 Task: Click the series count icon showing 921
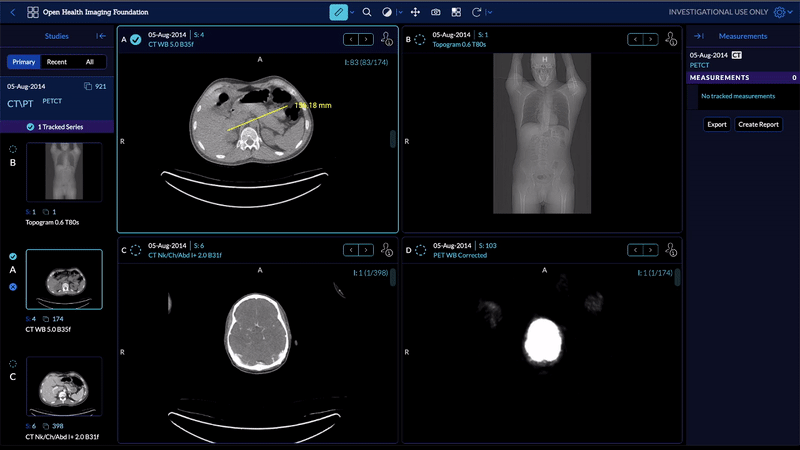point(88,86)
